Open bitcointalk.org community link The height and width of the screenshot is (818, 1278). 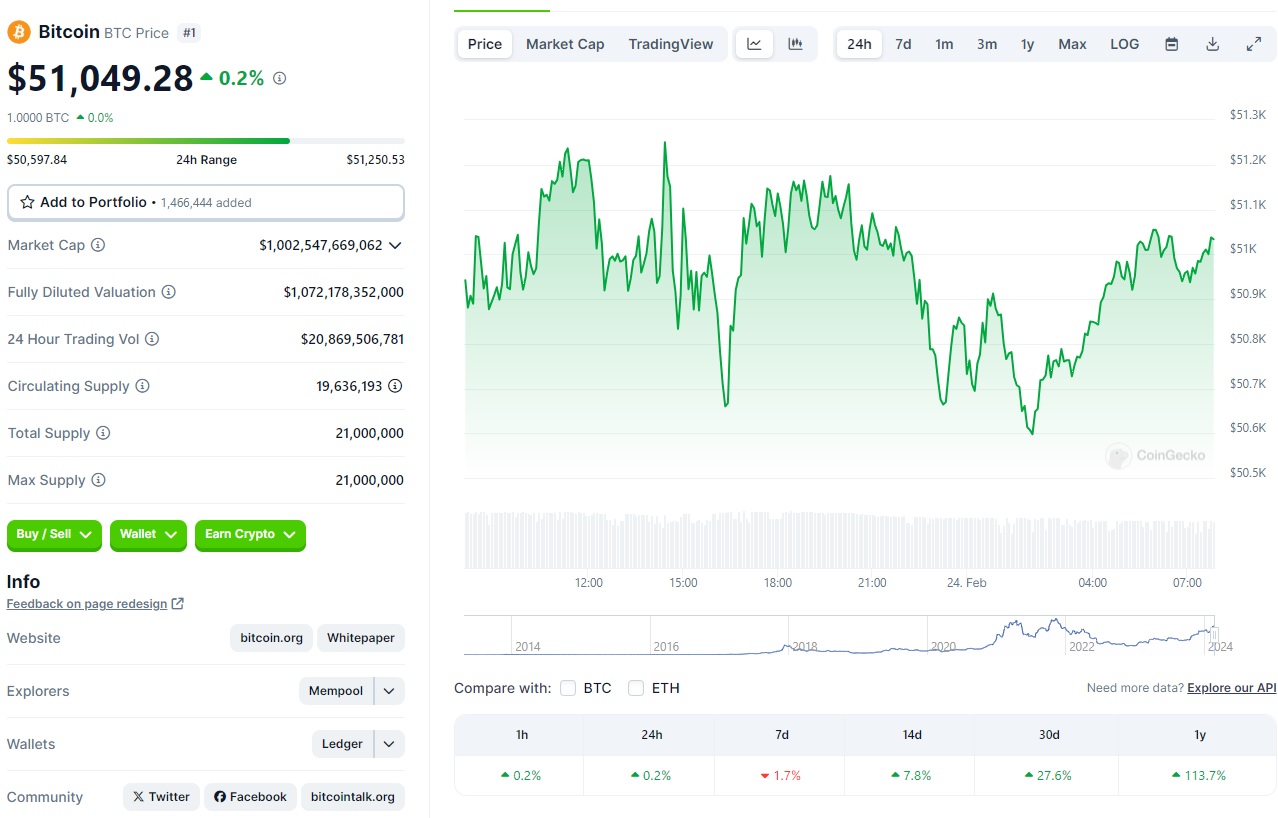(x=353, y=797)
